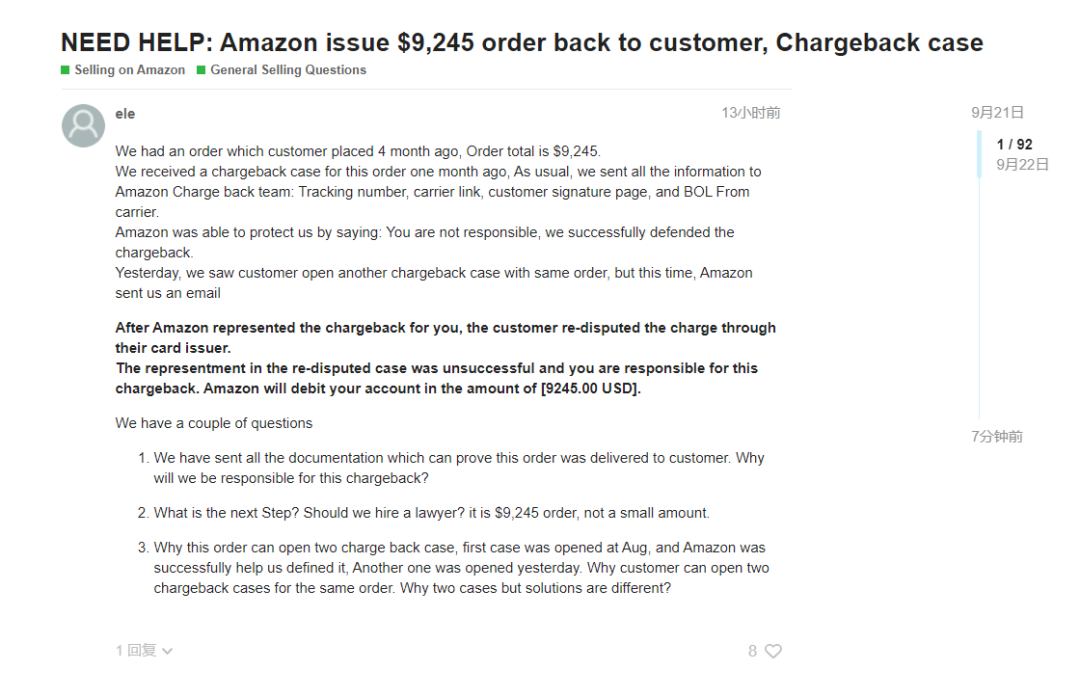Screen dimensions: 1080x697
Task: Open the 1 回复 replies list
Action: click(x=144, y=650)
